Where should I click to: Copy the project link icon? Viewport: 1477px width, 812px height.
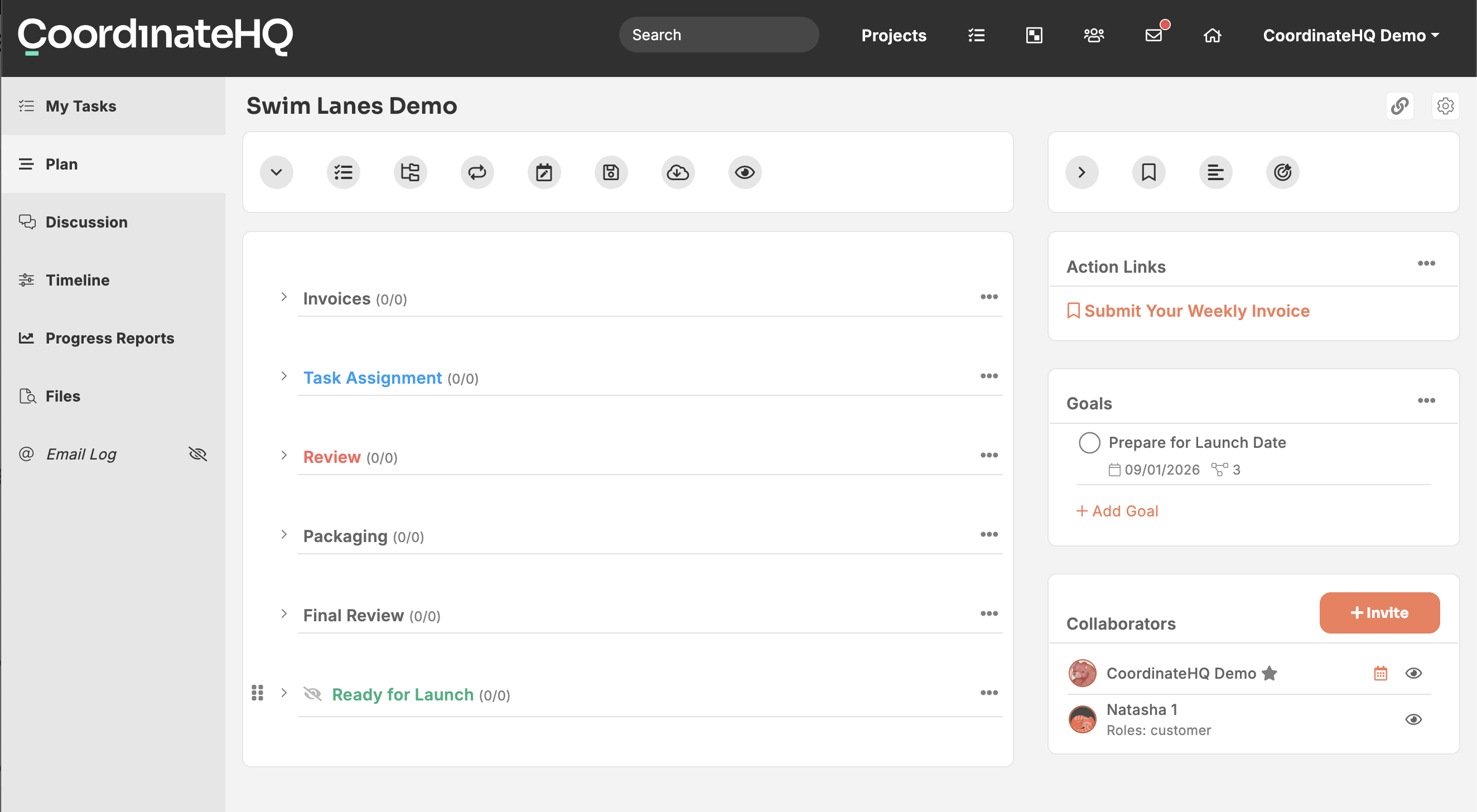tap(1399, 106)
